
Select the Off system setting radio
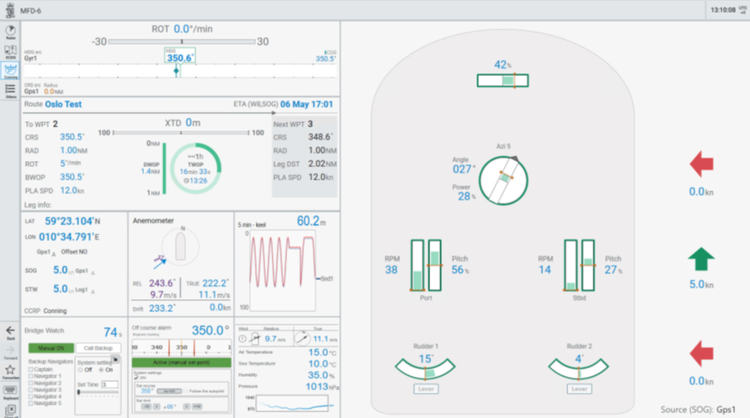[x=80, y=370]
